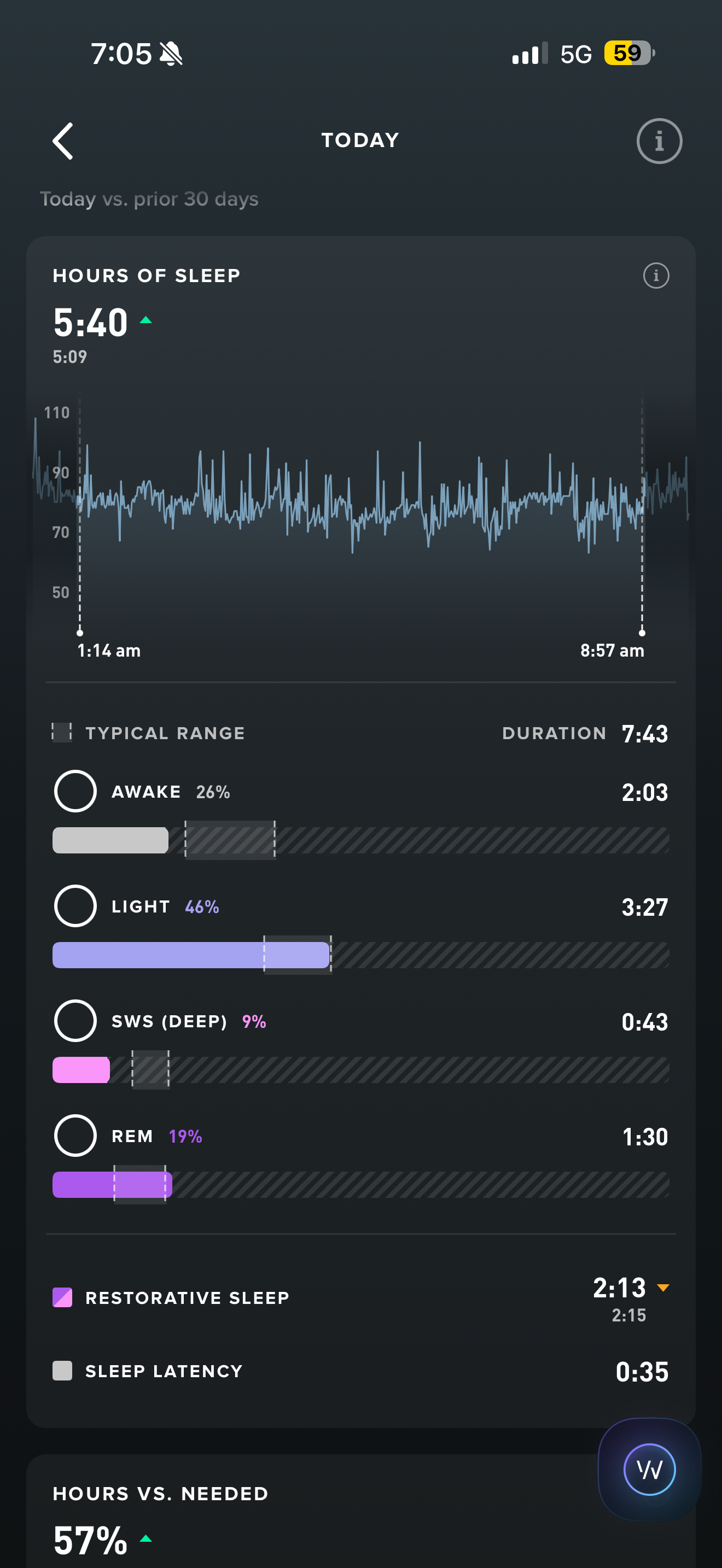Tap green arrow beside 57%
This screenshot has width=722, height=1568.
point(145,1538)
